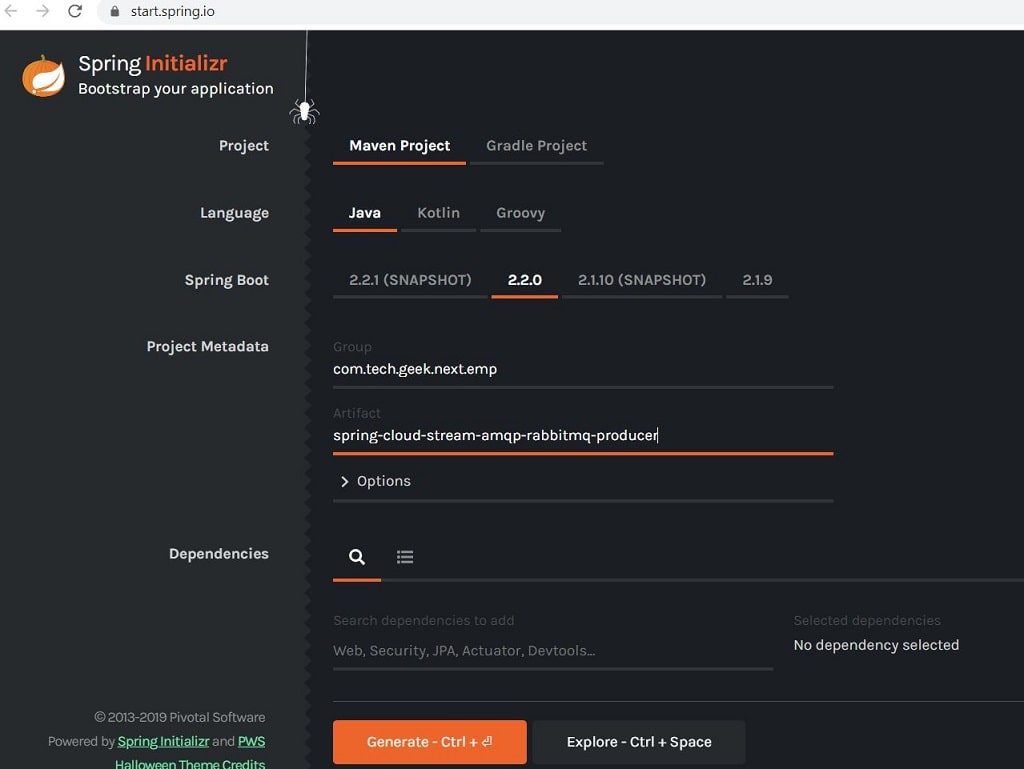Viewport: 1024px width, 769px height.
Task: Click the 'Dependencies' section label
Action: 219,554
